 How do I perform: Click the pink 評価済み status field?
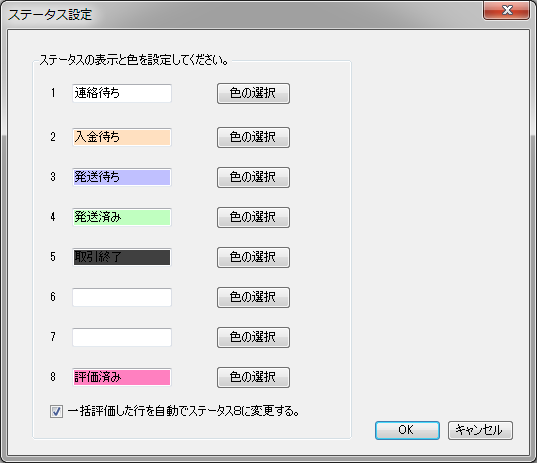point(122,377)
